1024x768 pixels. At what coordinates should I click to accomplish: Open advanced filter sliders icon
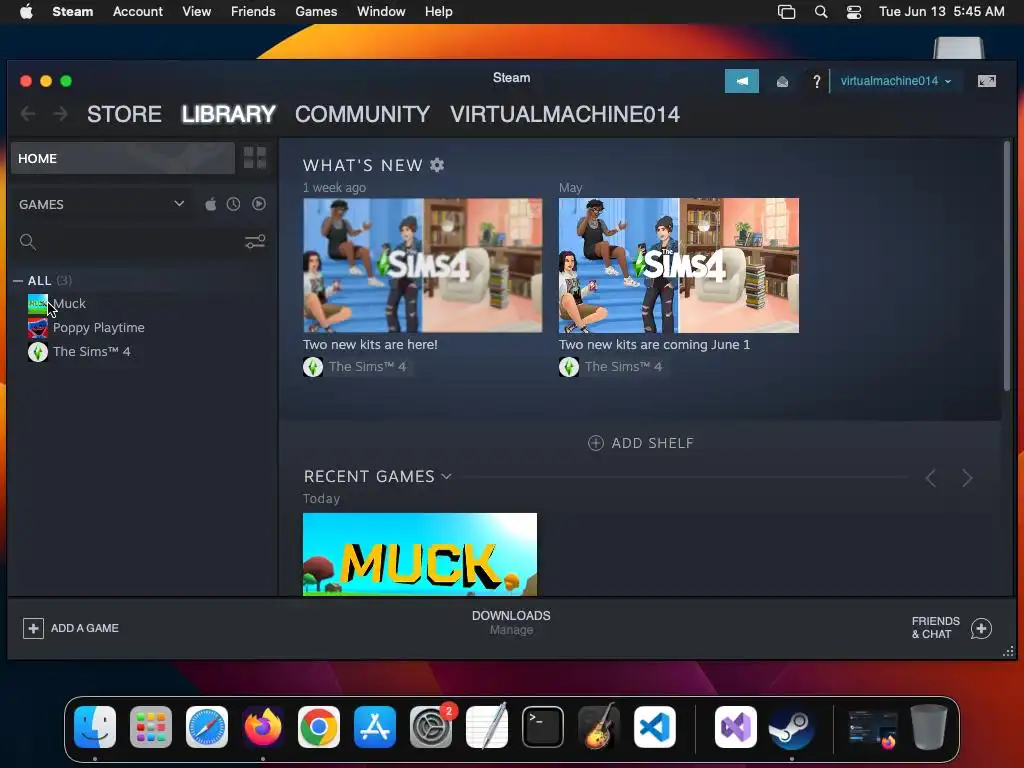[x=255, y=242]
